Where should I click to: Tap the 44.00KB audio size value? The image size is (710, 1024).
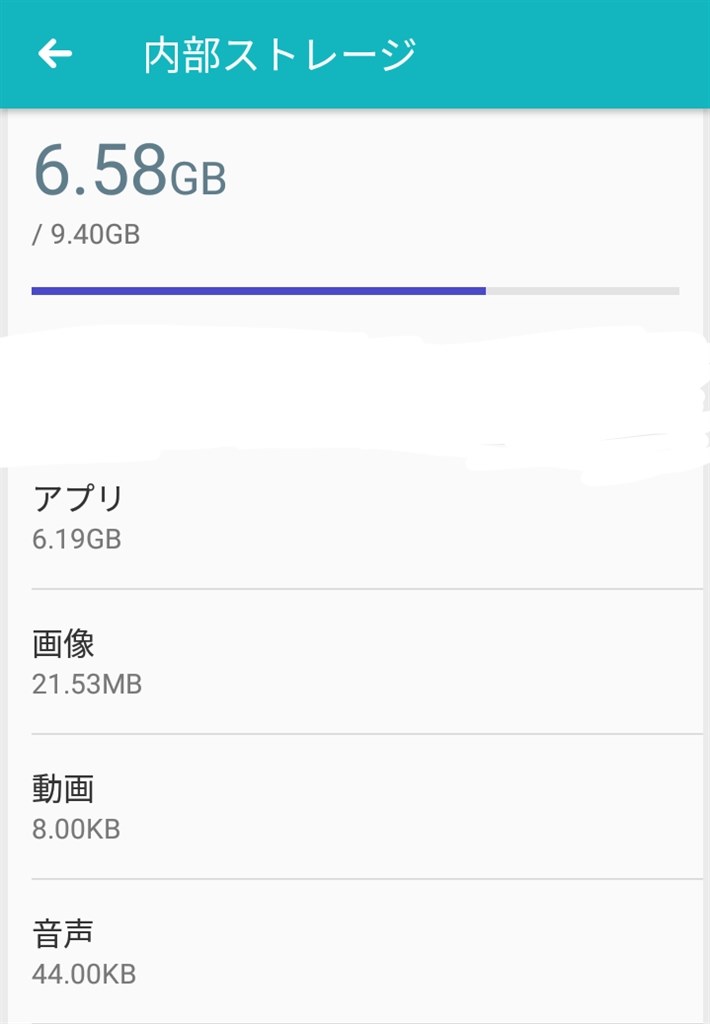click(x=84, y=974)
